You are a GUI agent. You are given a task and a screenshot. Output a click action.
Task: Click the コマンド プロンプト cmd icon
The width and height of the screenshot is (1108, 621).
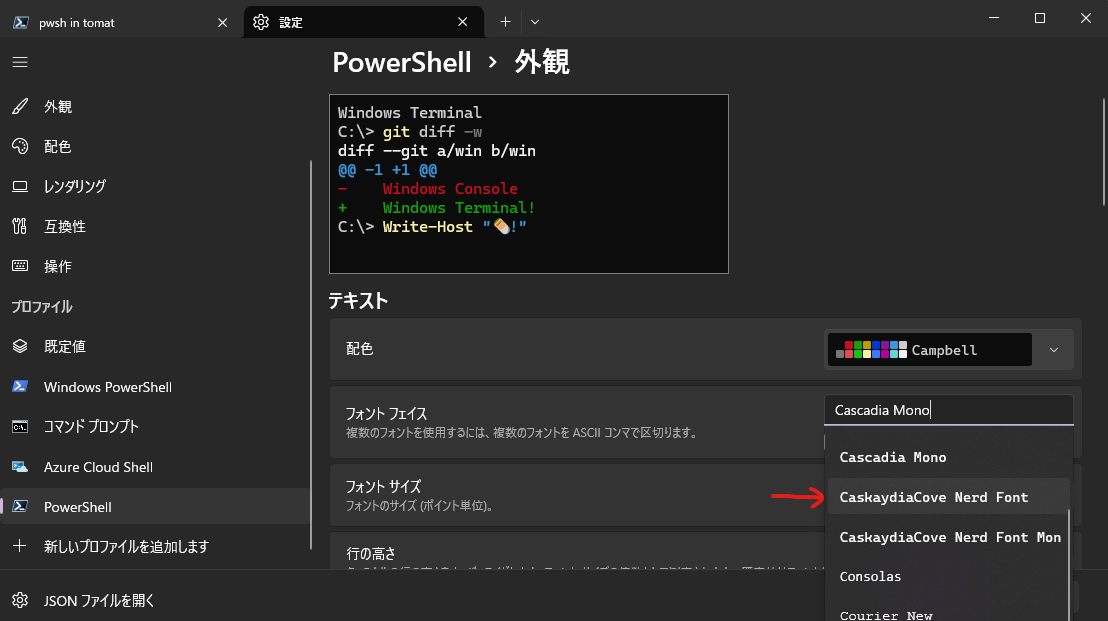click(x=20, y=427)
